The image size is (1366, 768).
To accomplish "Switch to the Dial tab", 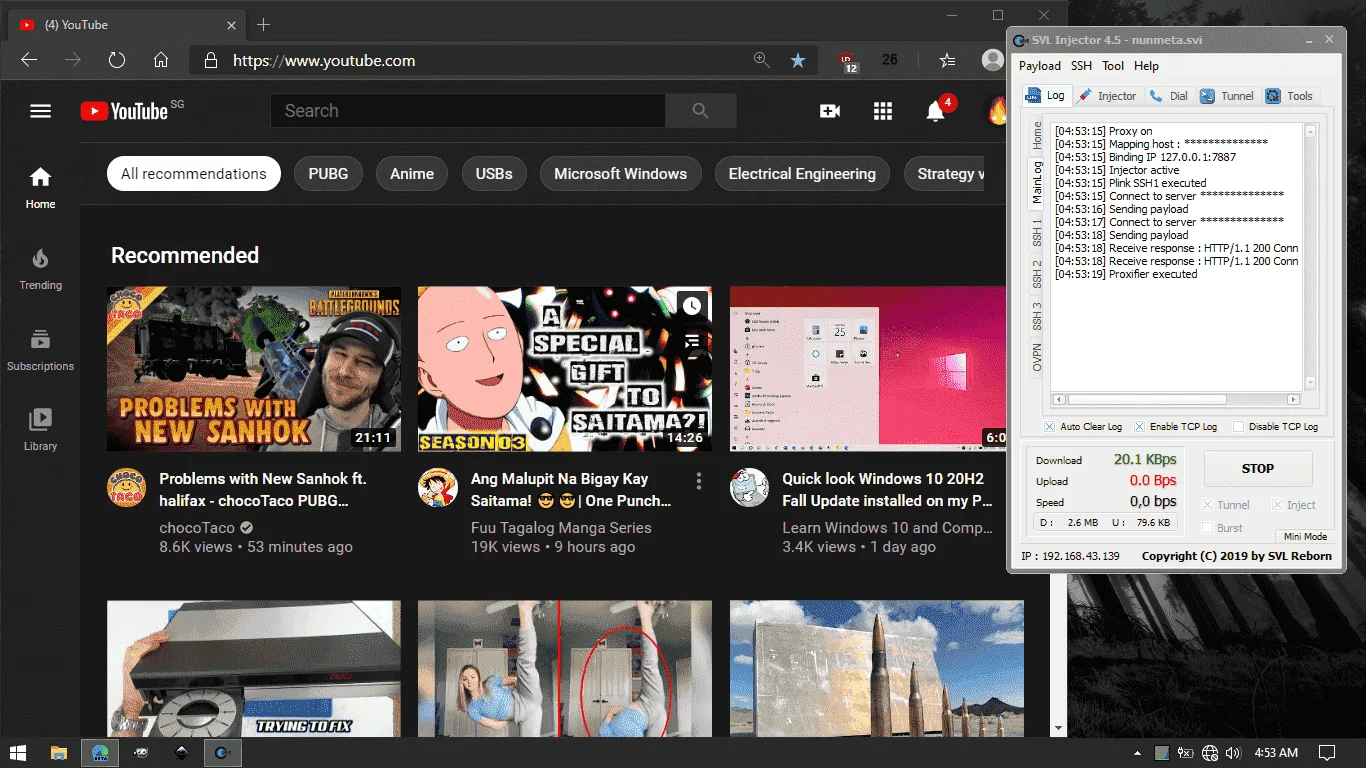I will tap(1168, 96).
